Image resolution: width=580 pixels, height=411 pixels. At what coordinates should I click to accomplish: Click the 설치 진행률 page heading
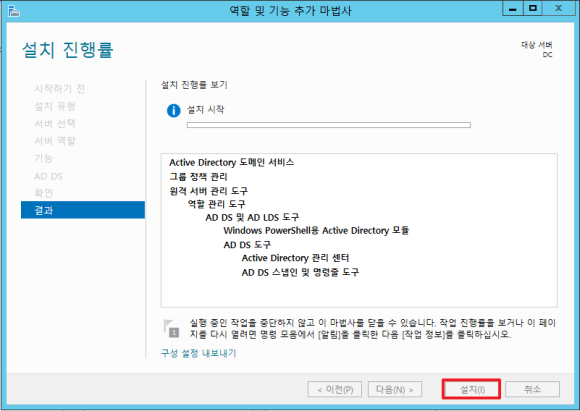coord(68,50)
